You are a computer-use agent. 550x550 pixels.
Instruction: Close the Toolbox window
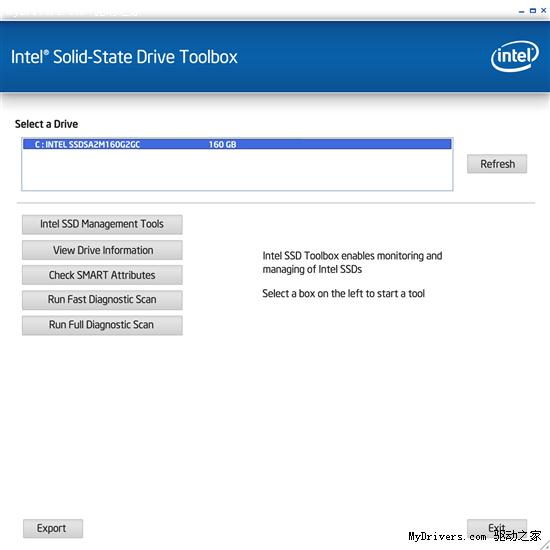[543, 11]
